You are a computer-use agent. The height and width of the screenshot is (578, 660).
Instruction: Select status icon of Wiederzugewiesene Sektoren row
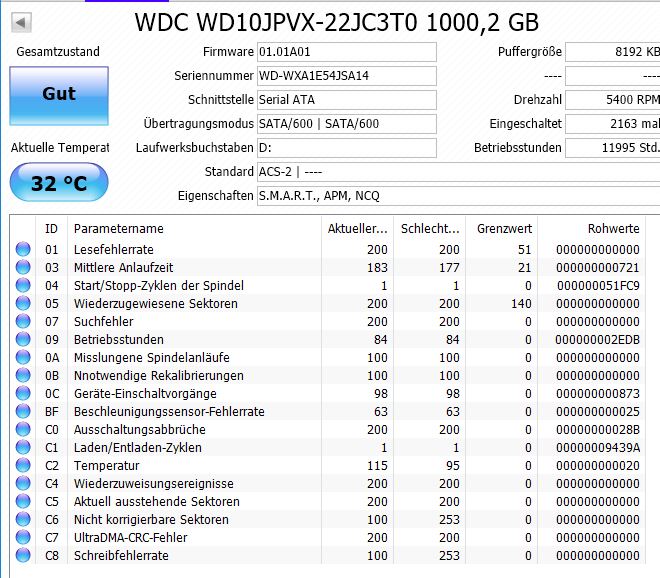click(x=23, y=303)
